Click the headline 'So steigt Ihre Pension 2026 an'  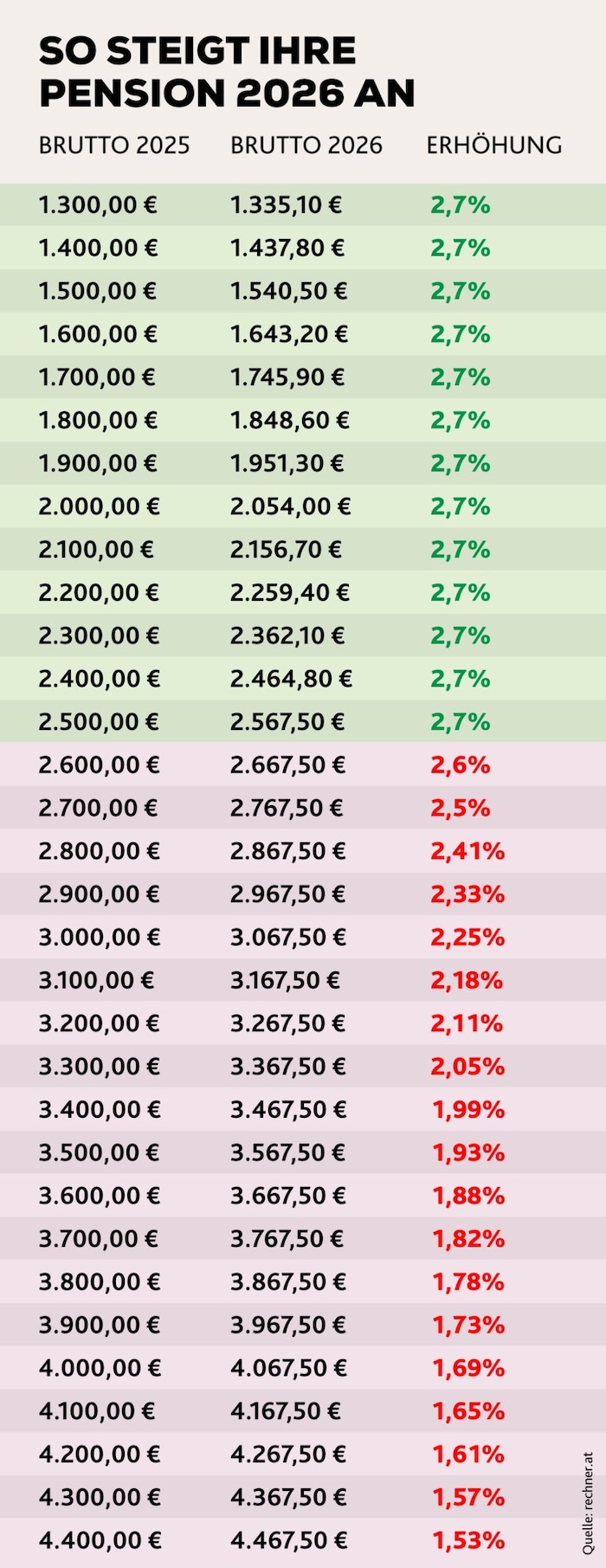[x=227, y=73]
